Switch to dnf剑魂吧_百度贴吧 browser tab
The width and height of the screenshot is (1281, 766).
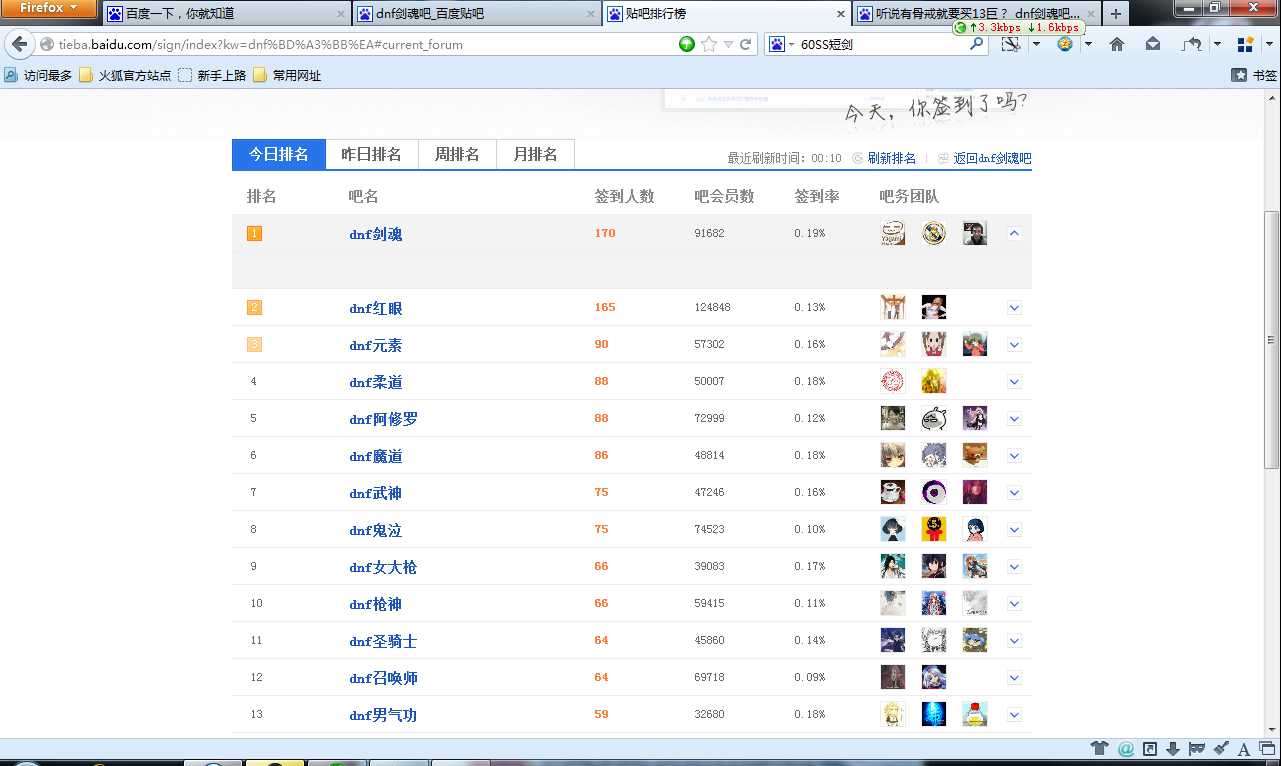click(476, 14)
